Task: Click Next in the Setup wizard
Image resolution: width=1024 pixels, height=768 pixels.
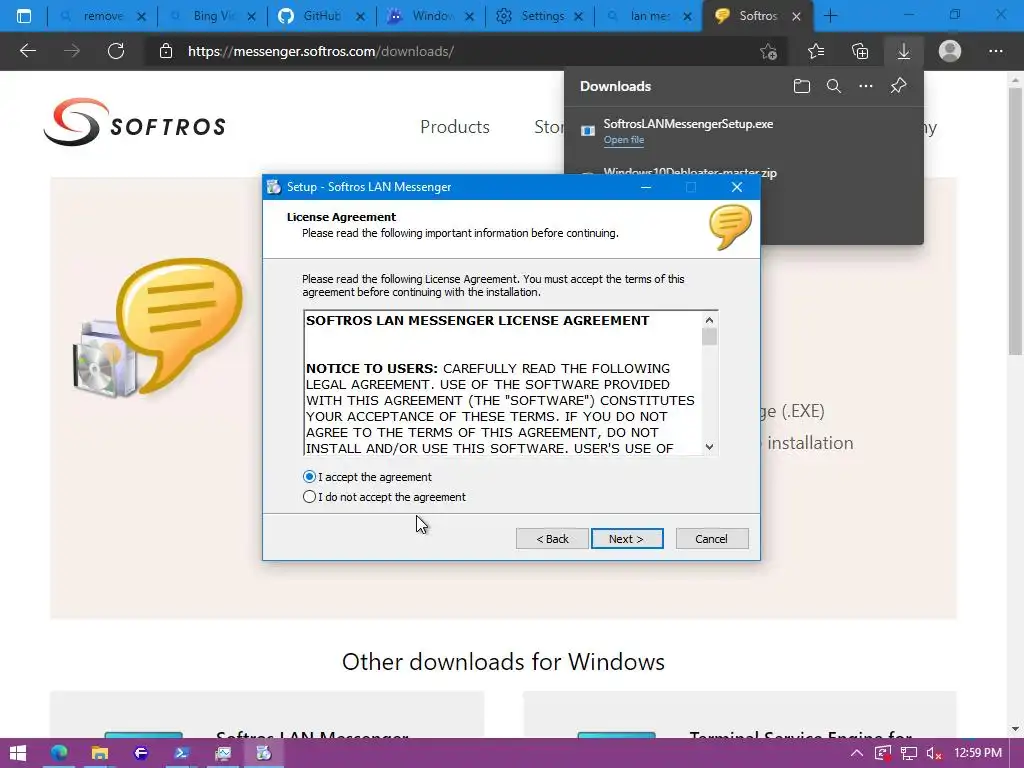Action: pyautogui.click(x=627, y=539)
